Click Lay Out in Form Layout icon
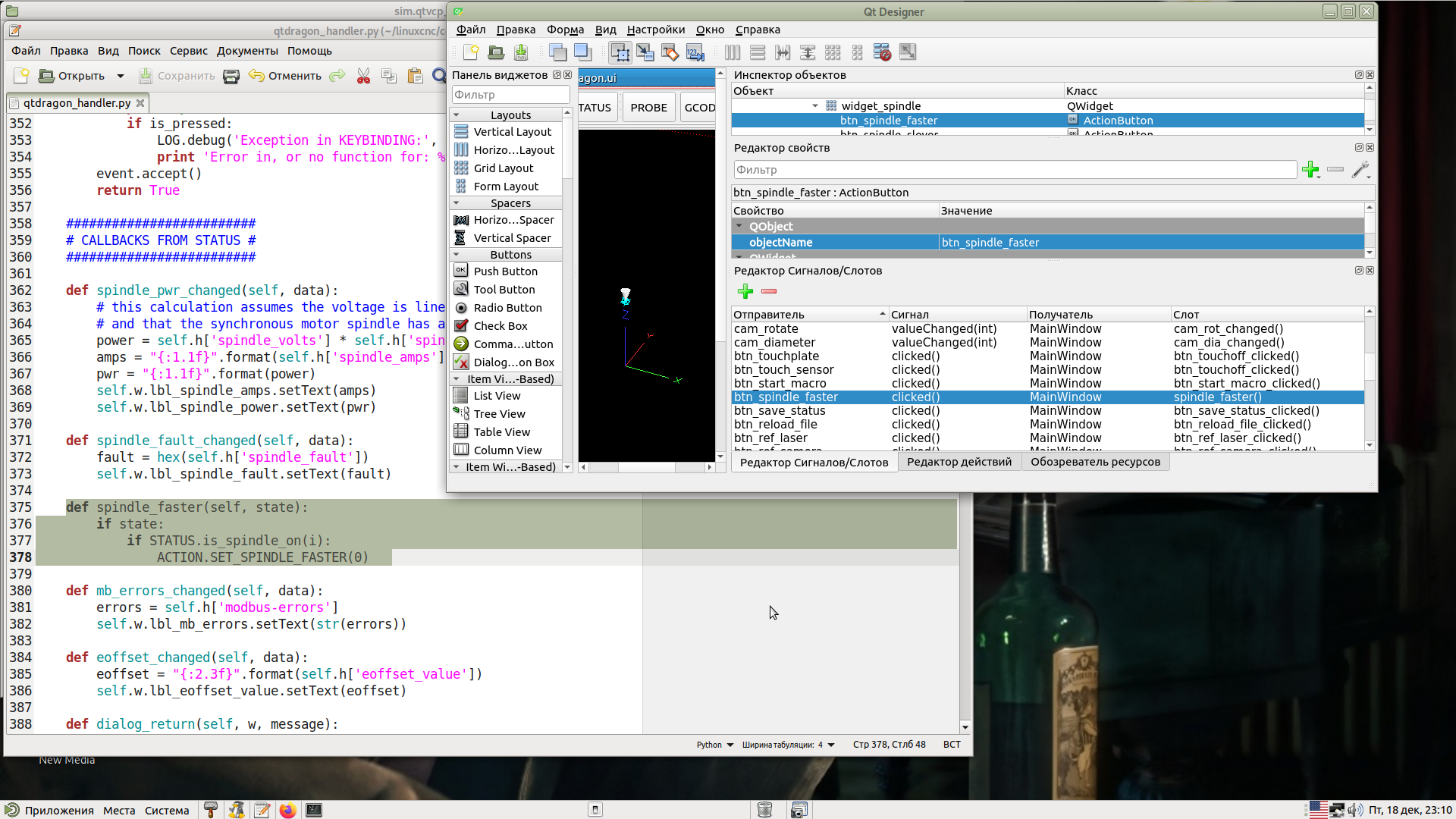 858,52
